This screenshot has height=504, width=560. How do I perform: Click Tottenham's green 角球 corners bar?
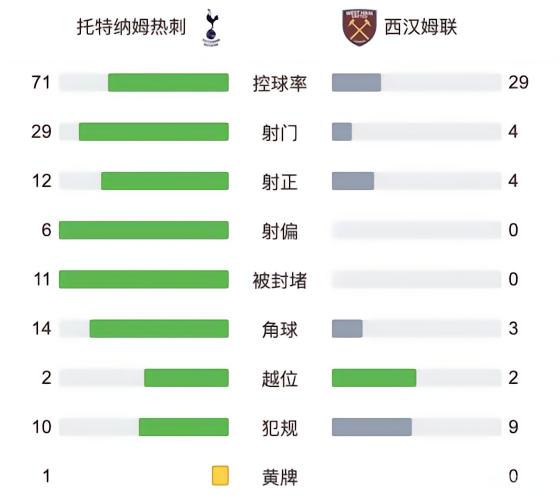pos(159,329)
